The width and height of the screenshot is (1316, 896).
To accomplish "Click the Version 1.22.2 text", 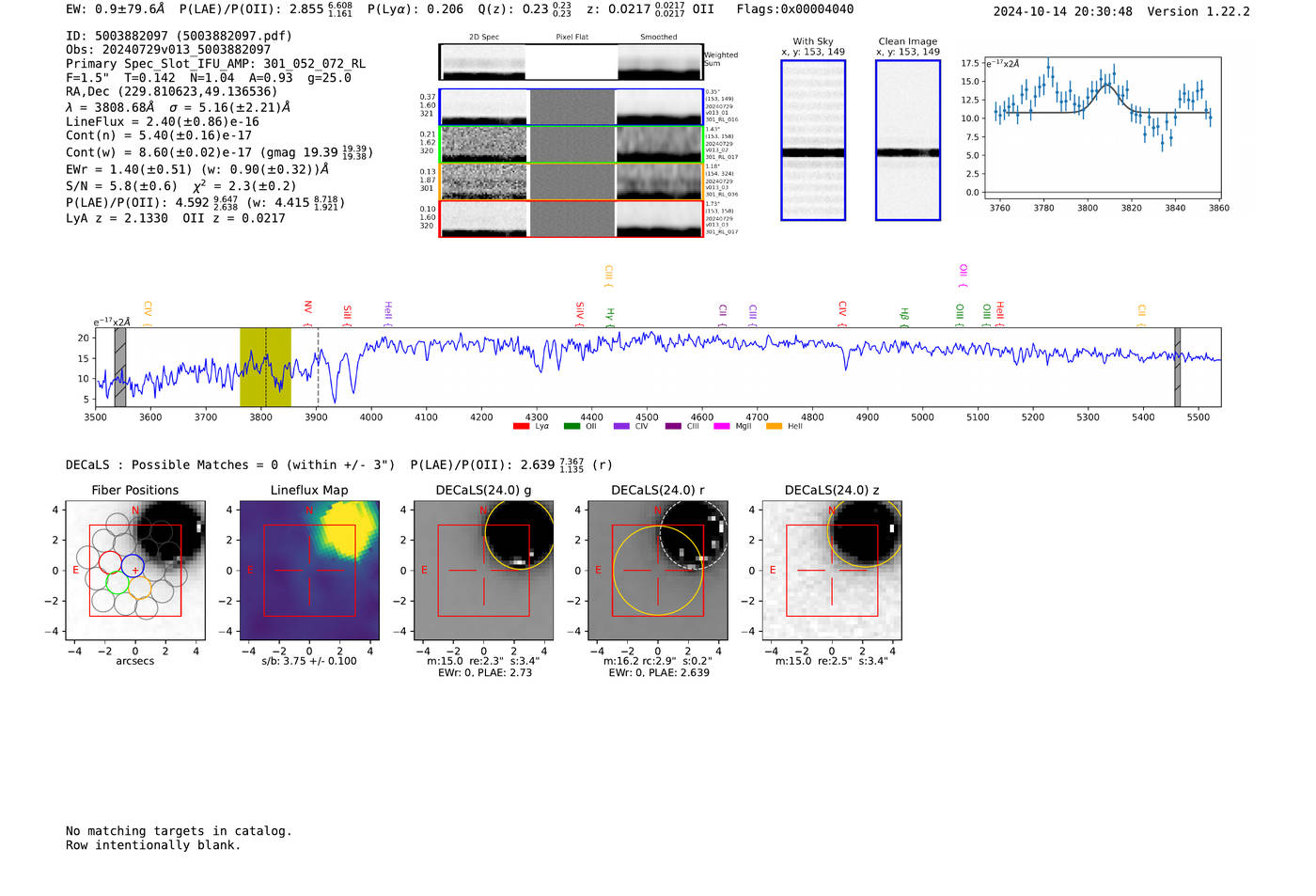I will pyautogui.click(x=1198, y=11).
